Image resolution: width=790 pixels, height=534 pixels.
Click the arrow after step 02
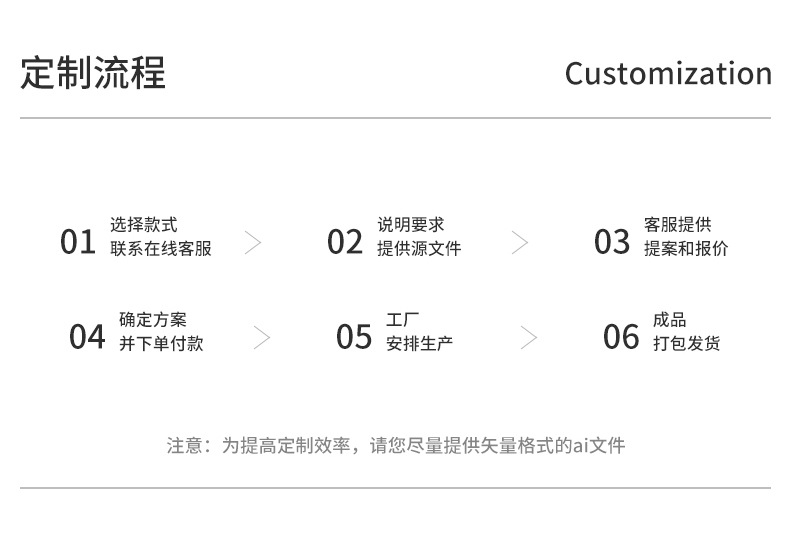[x=520, y=242]
